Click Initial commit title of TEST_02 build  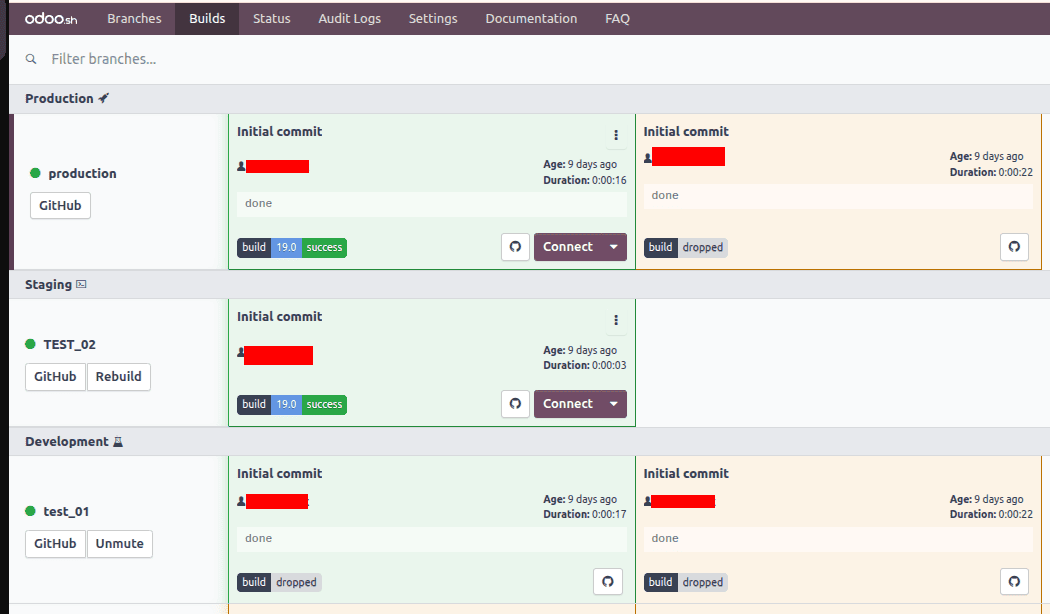click(x=279, y=317)
